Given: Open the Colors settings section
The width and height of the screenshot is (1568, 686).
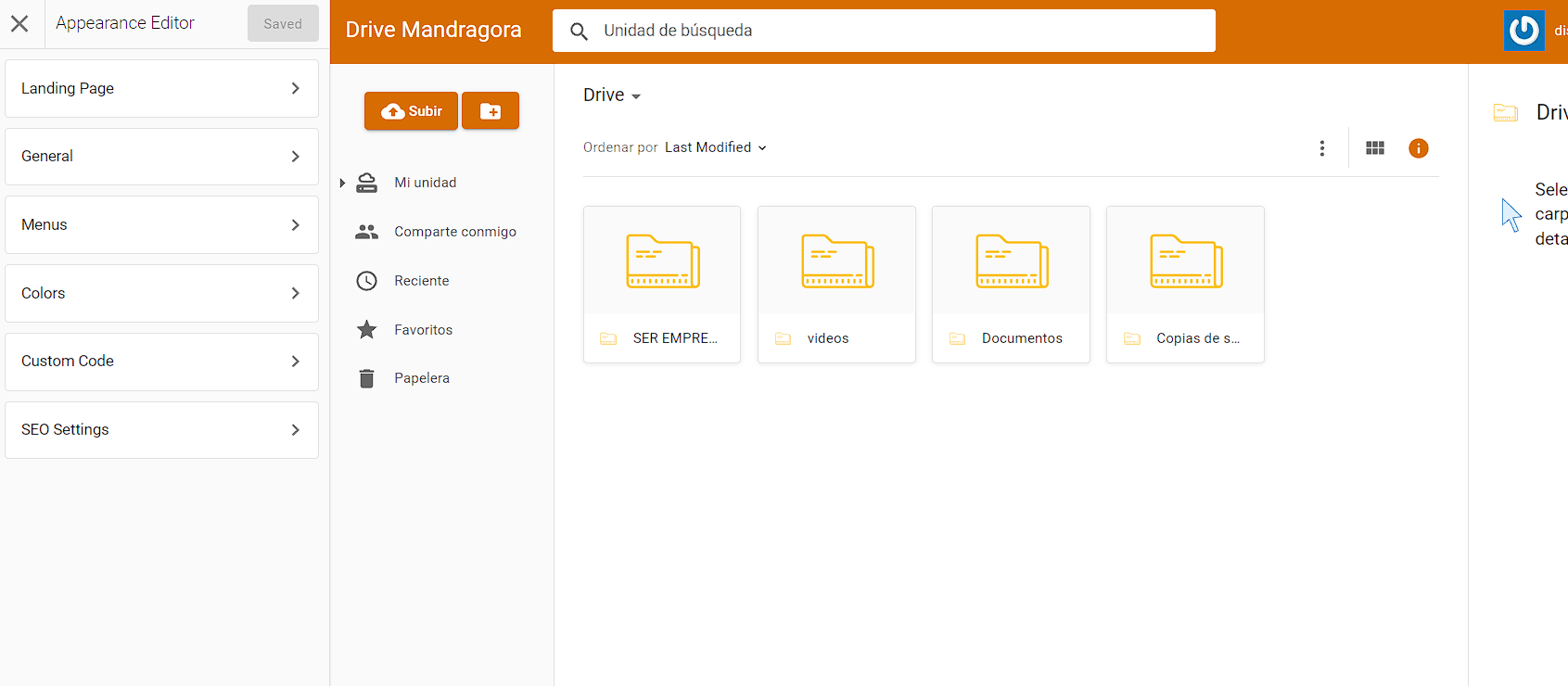Looking at the screenshot, I should (x=161, y=293).
